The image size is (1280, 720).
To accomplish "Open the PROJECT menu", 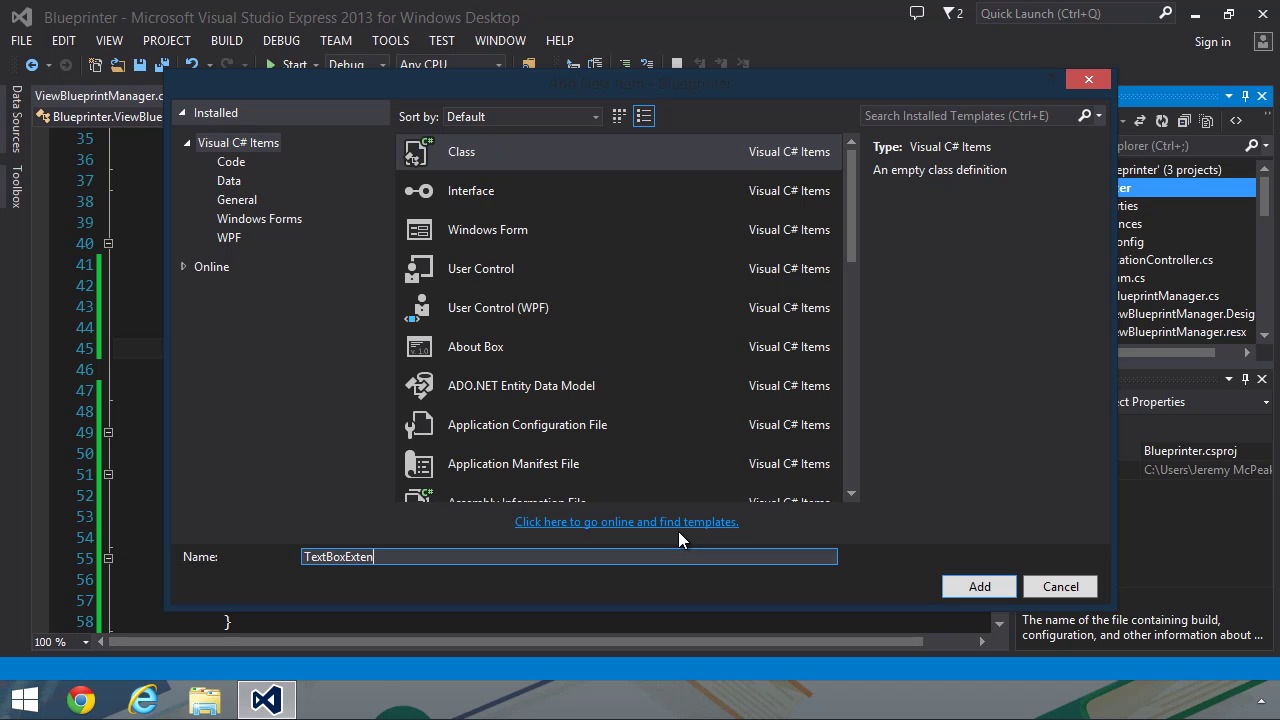I will click(166, 41).
